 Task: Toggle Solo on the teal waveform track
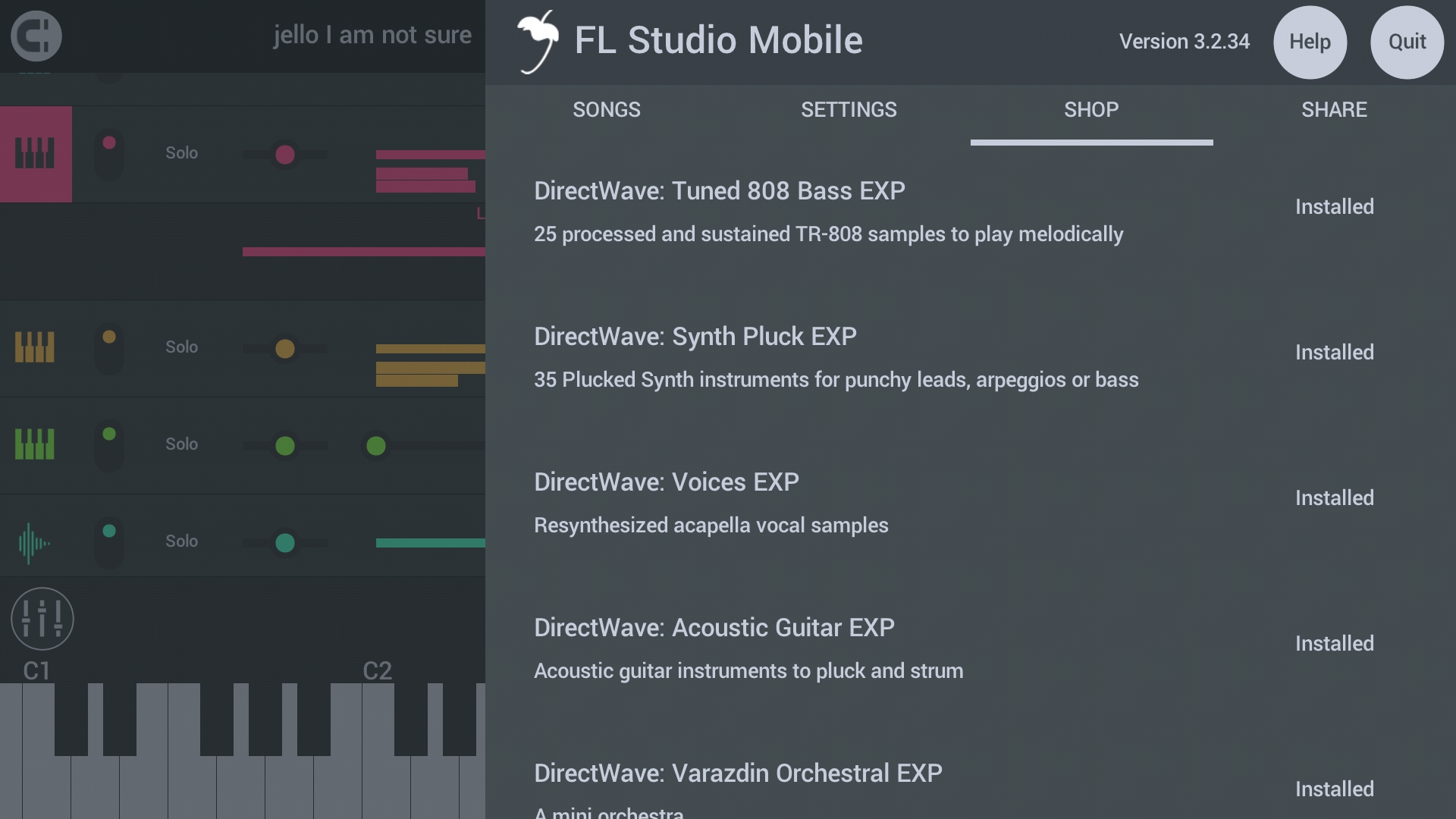click(181, 541)
